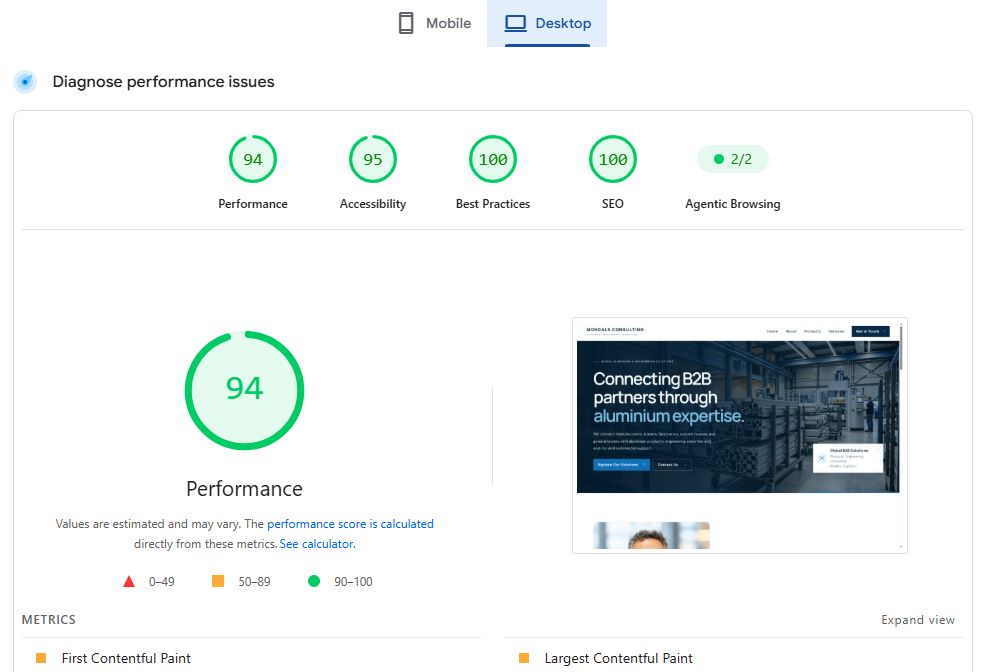The width and height of the screenshot is (987, 672).
Task: Click the 'Diagnose performance issues' heading
Action: (x=163, y=82)
